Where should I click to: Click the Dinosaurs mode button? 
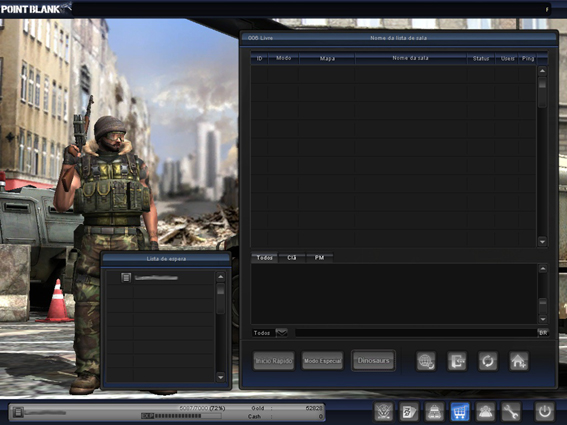point(373,361)
